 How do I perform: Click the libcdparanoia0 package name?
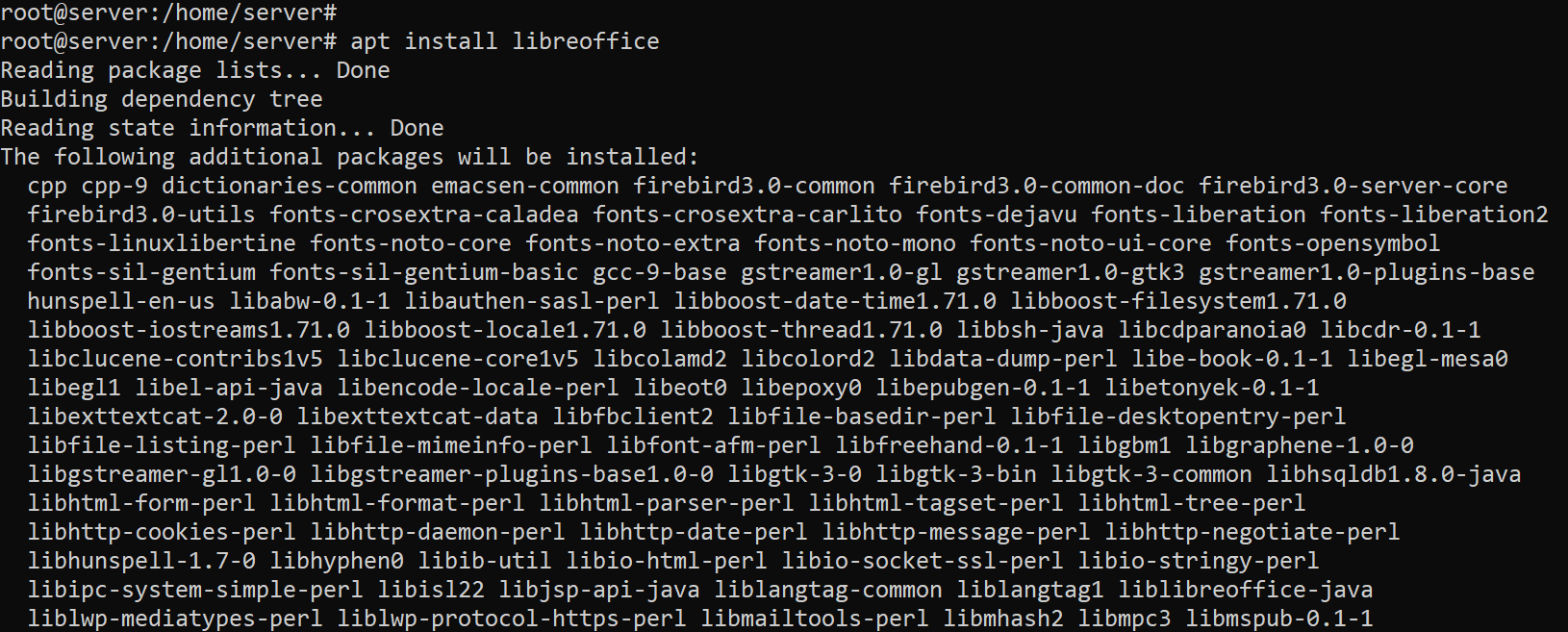pyautogui.click(x=1211, y=330)
